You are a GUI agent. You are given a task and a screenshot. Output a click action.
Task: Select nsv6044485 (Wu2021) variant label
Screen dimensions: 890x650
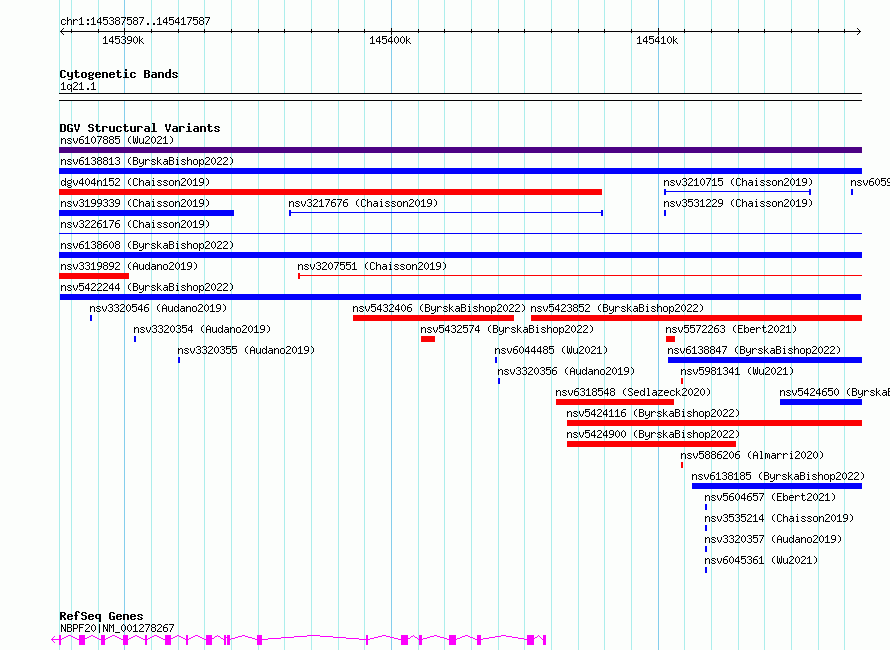551,350
